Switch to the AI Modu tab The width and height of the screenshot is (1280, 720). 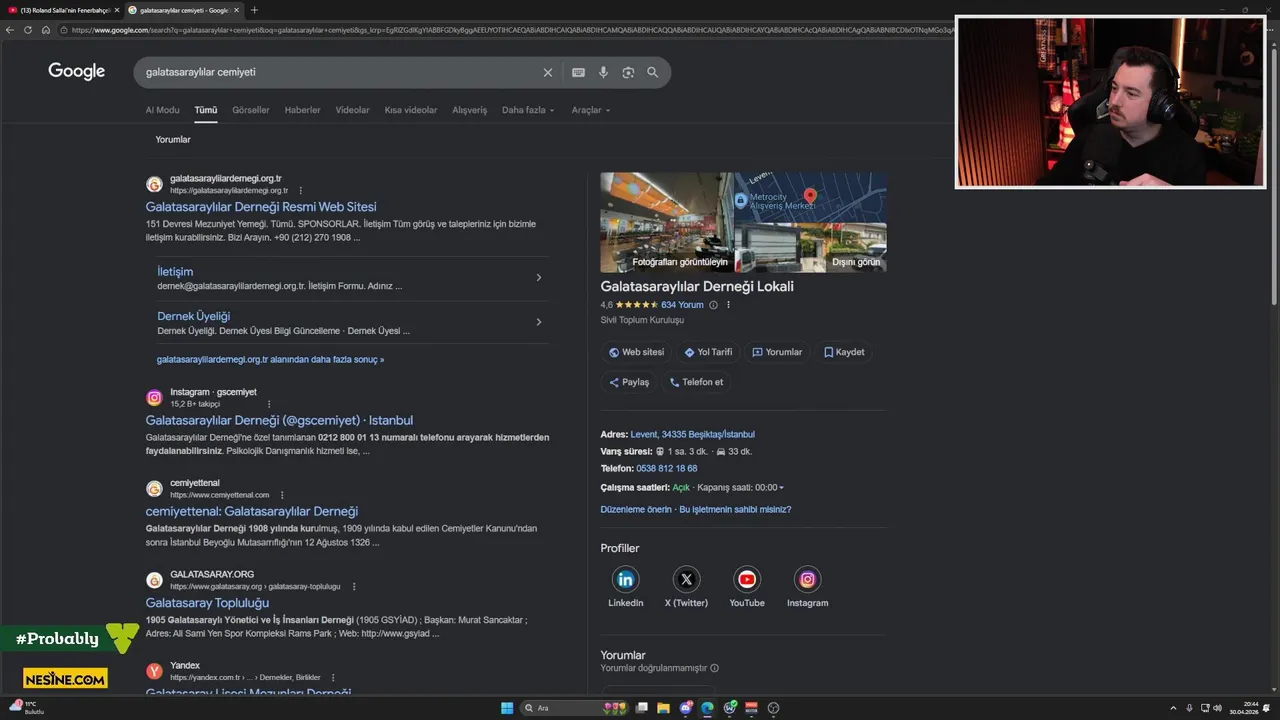pyautogui.click(x=162, y=110)
